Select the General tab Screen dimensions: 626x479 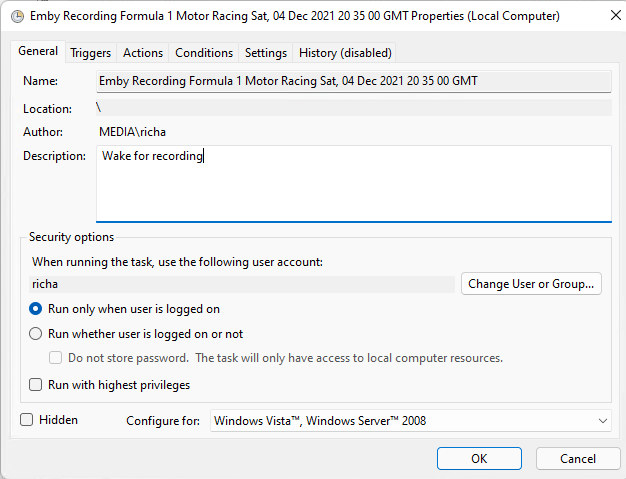click(x=39, y=52)
